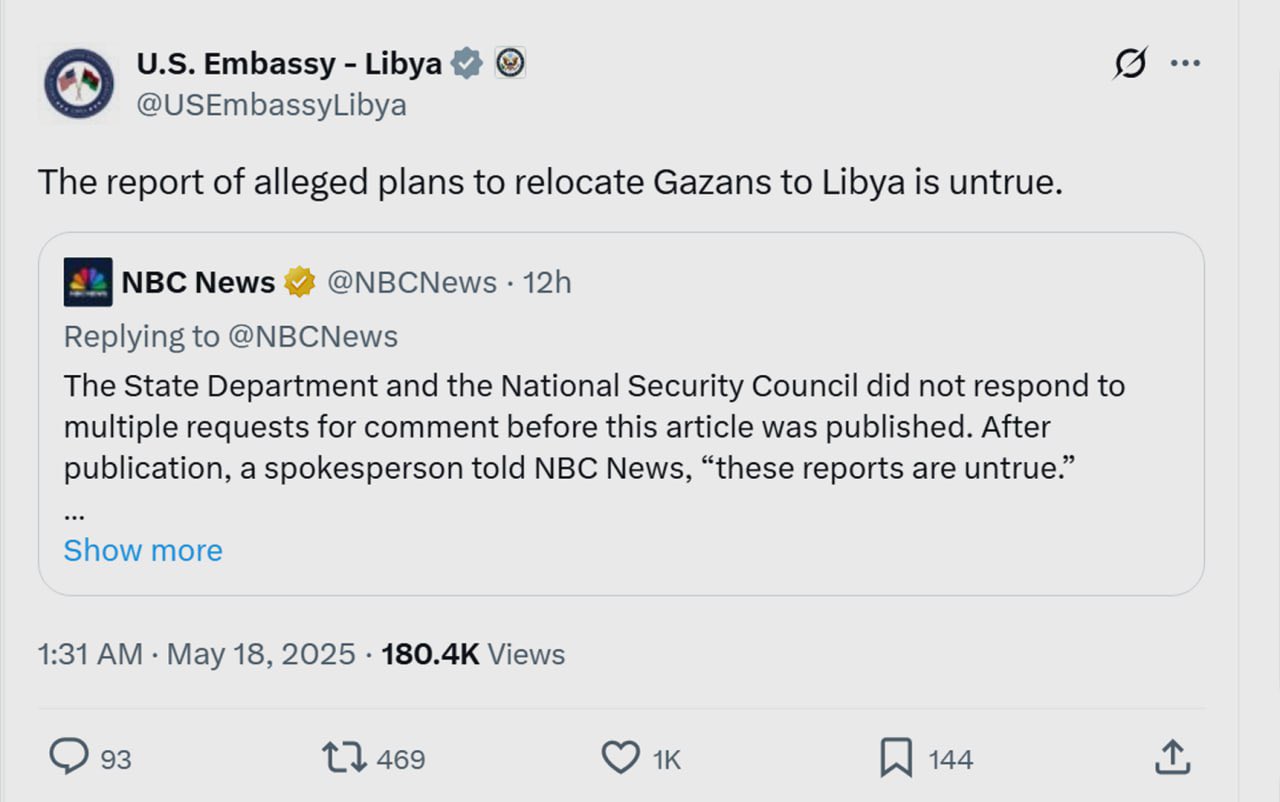Open the @NBCNews handle in quoted tweet

coord(412,283)
